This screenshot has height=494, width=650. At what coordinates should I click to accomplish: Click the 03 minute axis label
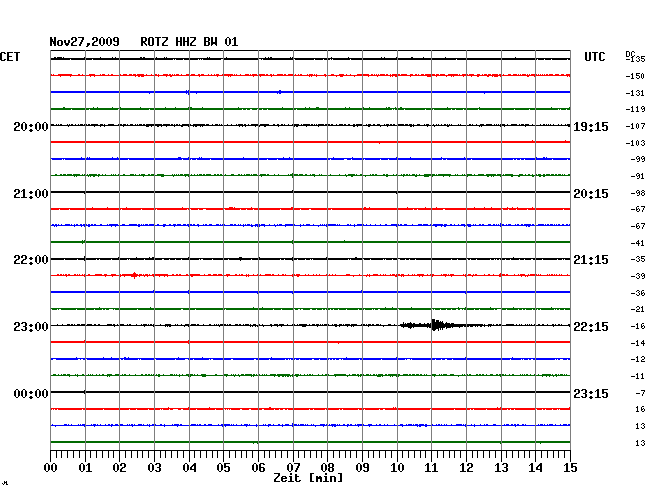(154, 468)
